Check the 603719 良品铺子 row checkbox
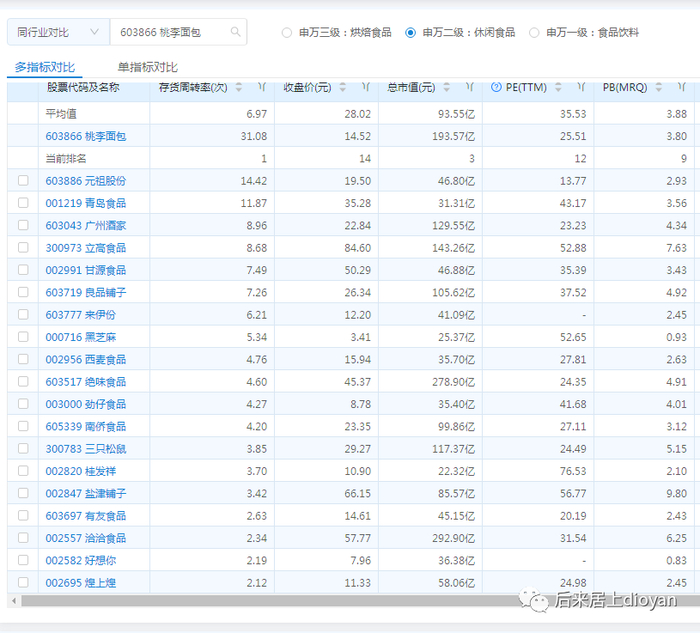Image resolution: width=700 pixels, height=633 pixels. click(23, 292)
